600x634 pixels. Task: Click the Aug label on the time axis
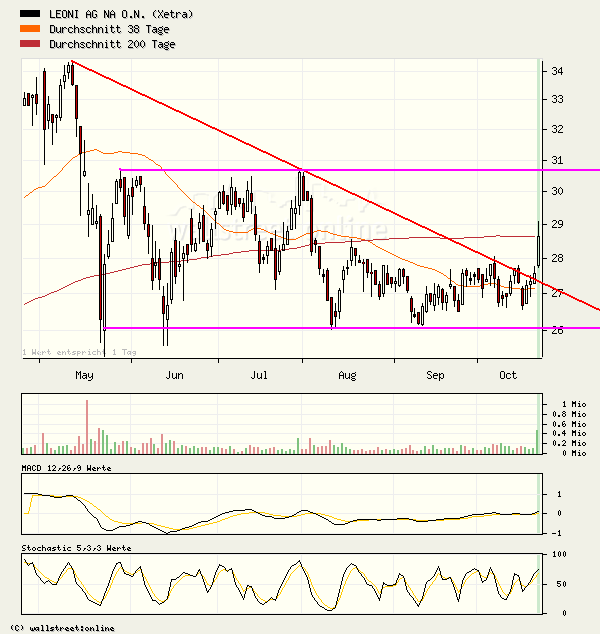pos(347,376)
